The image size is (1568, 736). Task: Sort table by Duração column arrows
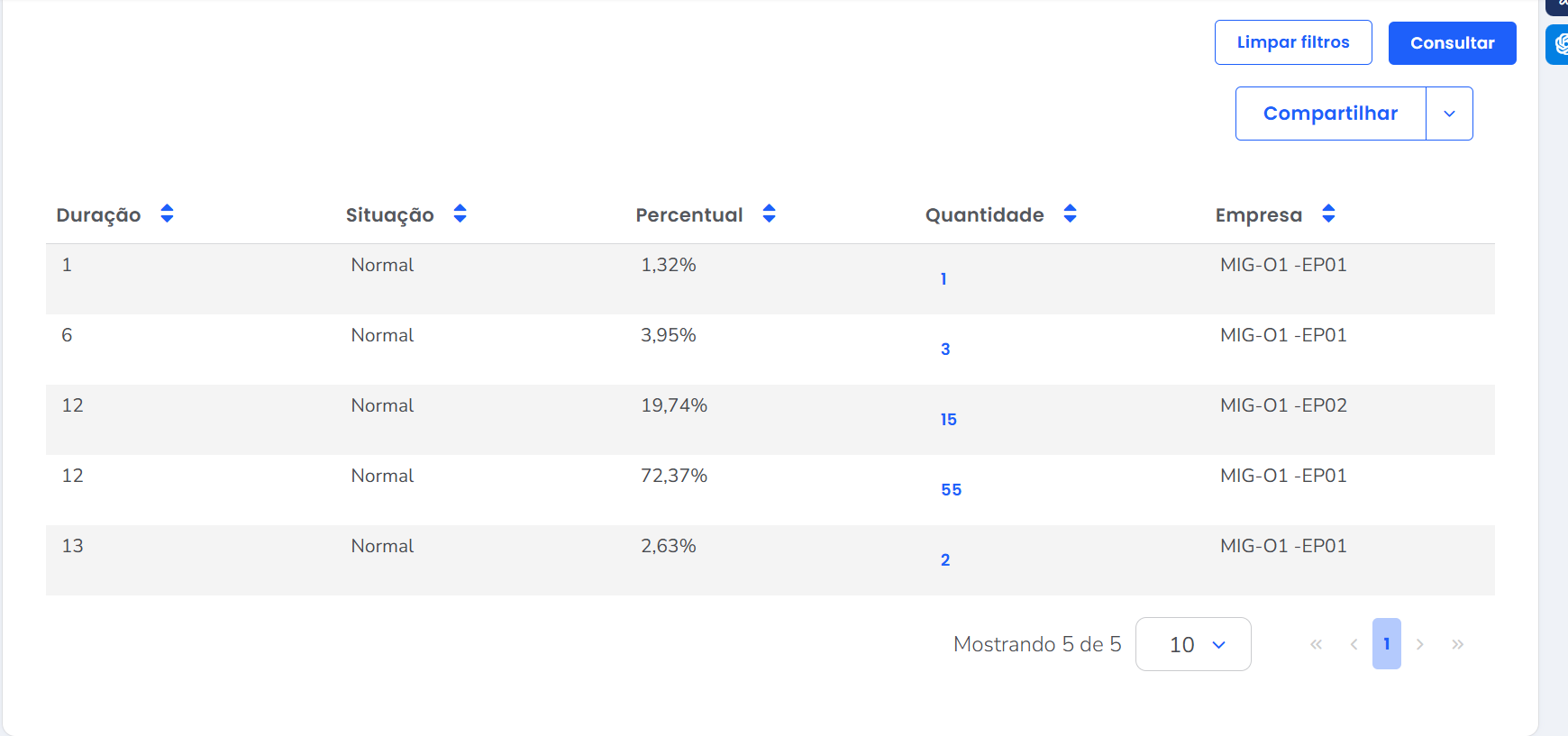coord(167,214)
